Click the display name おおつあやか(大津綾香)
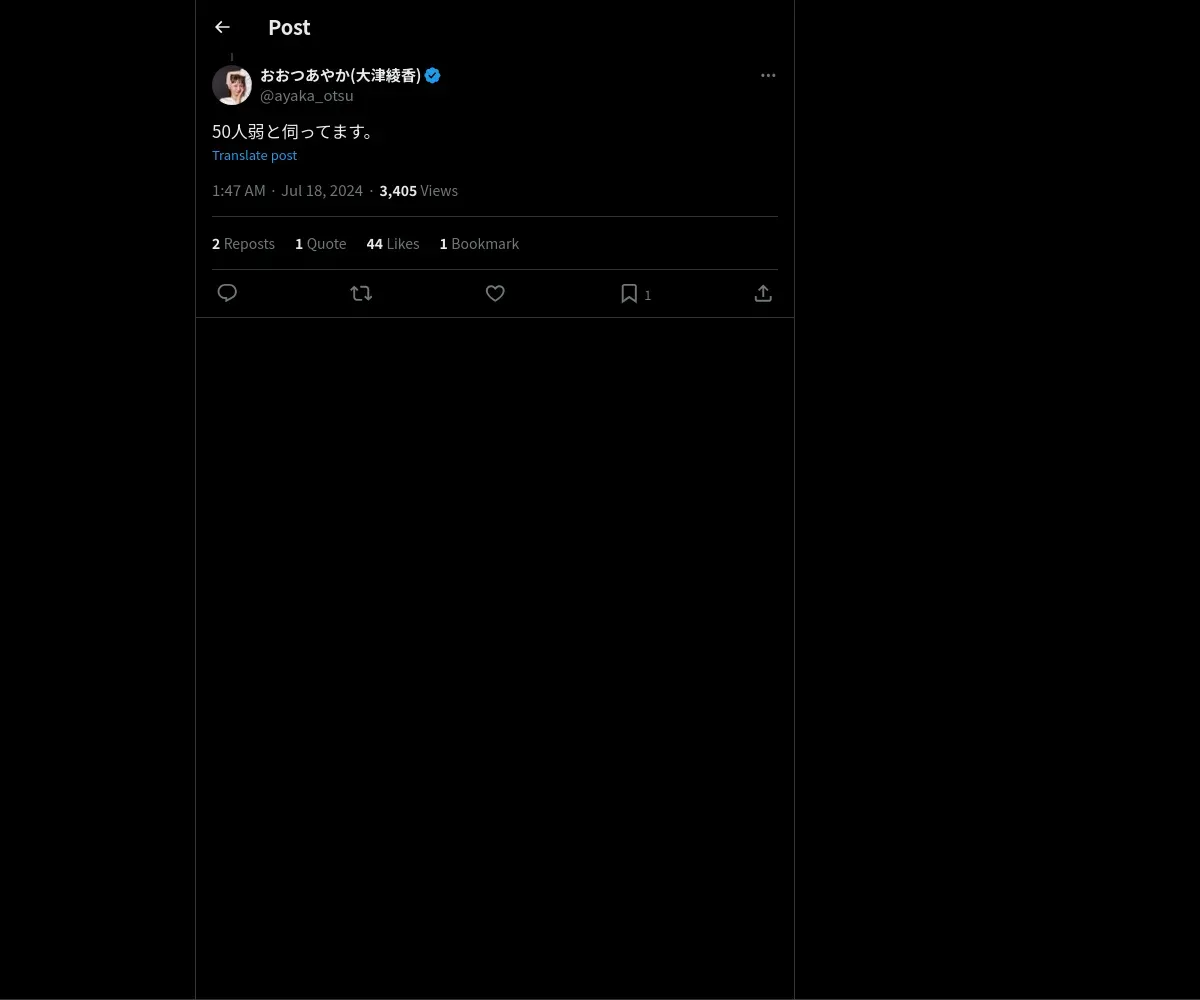This screenshot has width=1200, height=1000. click(x=340, y=76)
